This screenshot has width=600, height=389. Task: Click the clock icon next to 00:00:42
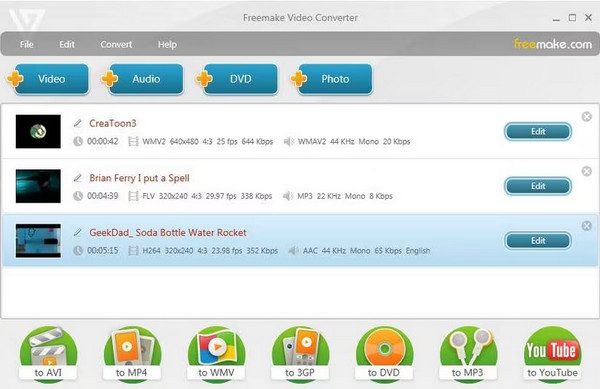pyautogui.click(x=78, y=141)
